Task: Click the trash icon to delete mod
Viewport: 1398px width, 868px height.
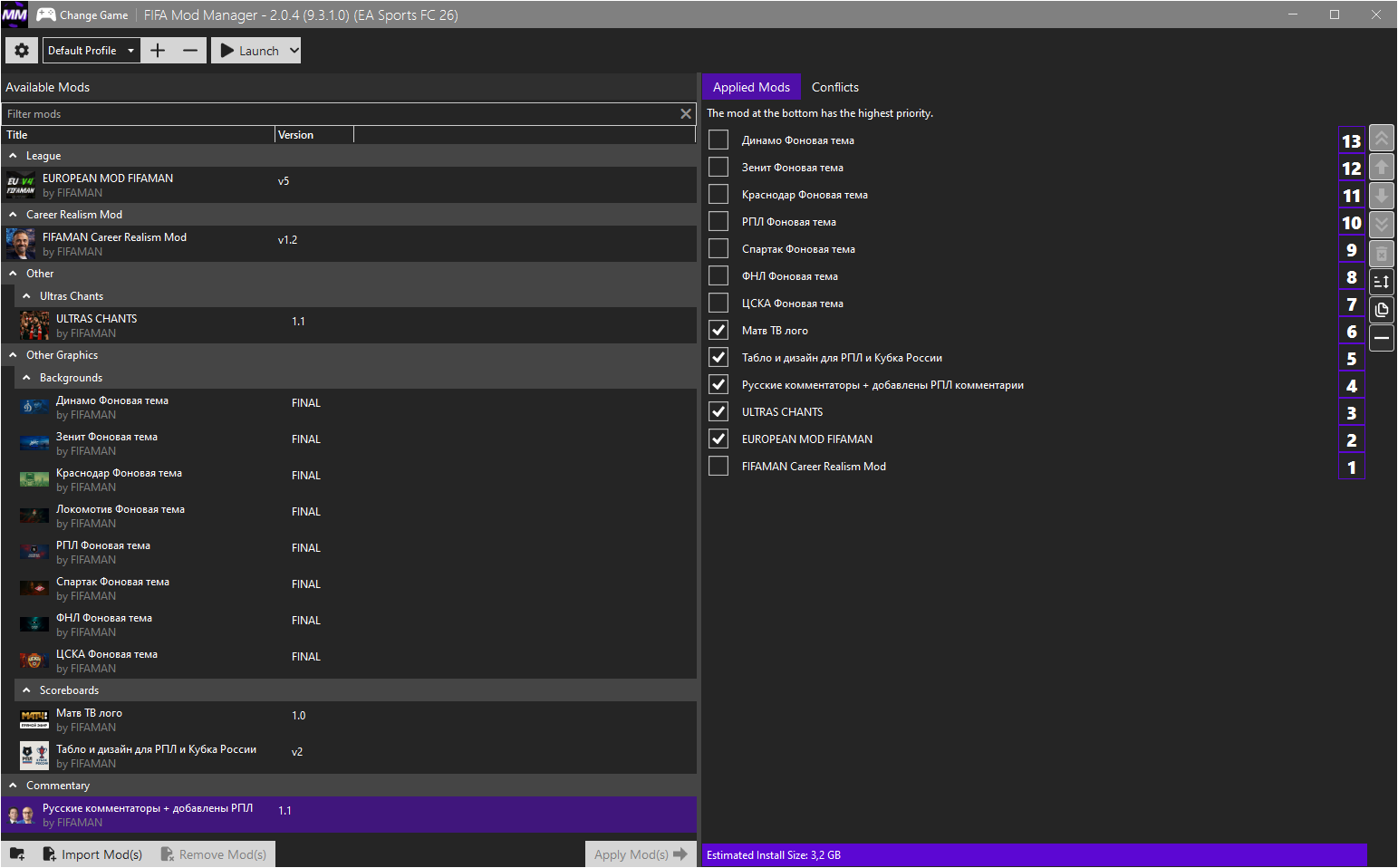Action: click(1381, 253)
